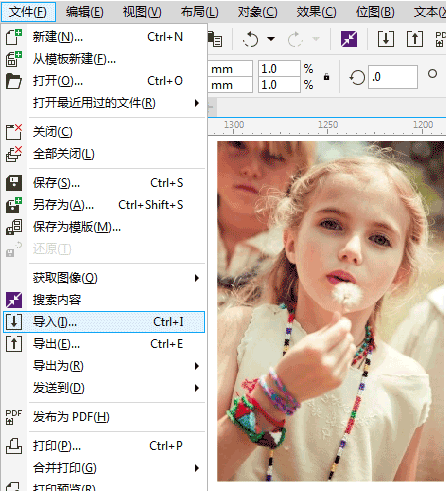This screenshot has width=446, height=491.
Task: Choose Save as Template (保存为模版)
Action: tap(104, 227)
